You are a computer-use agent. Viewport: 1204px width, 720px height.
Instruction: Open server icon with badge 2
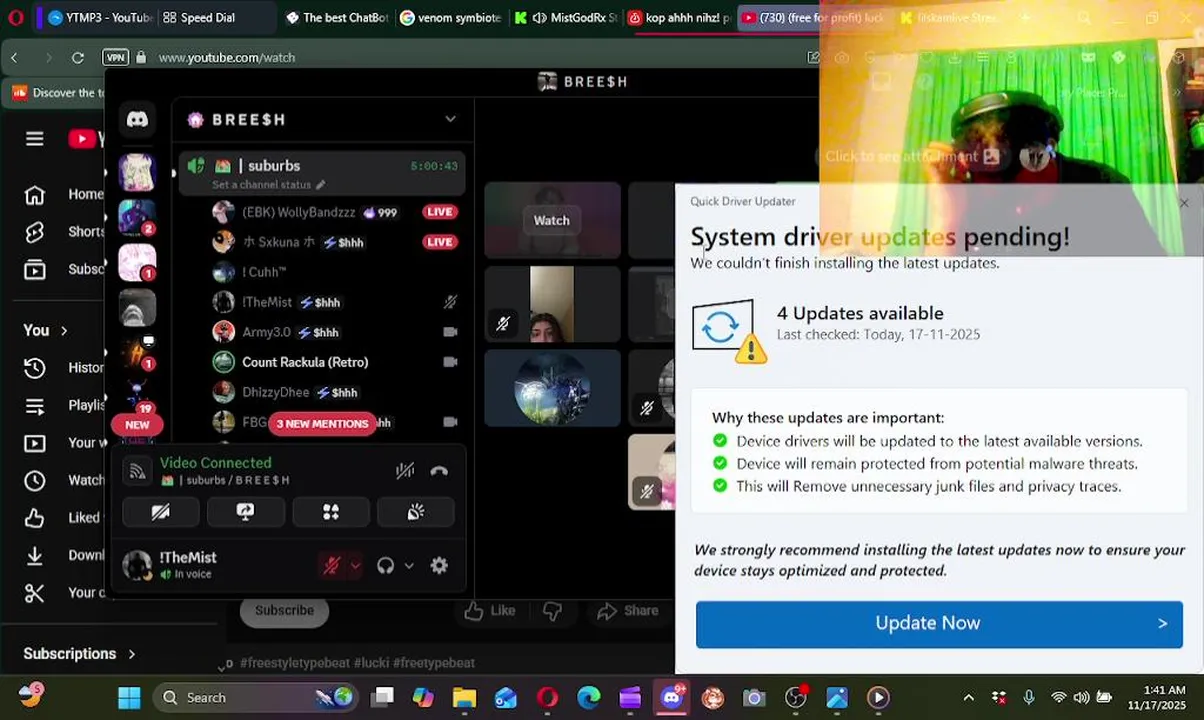[x=137, y=218]
